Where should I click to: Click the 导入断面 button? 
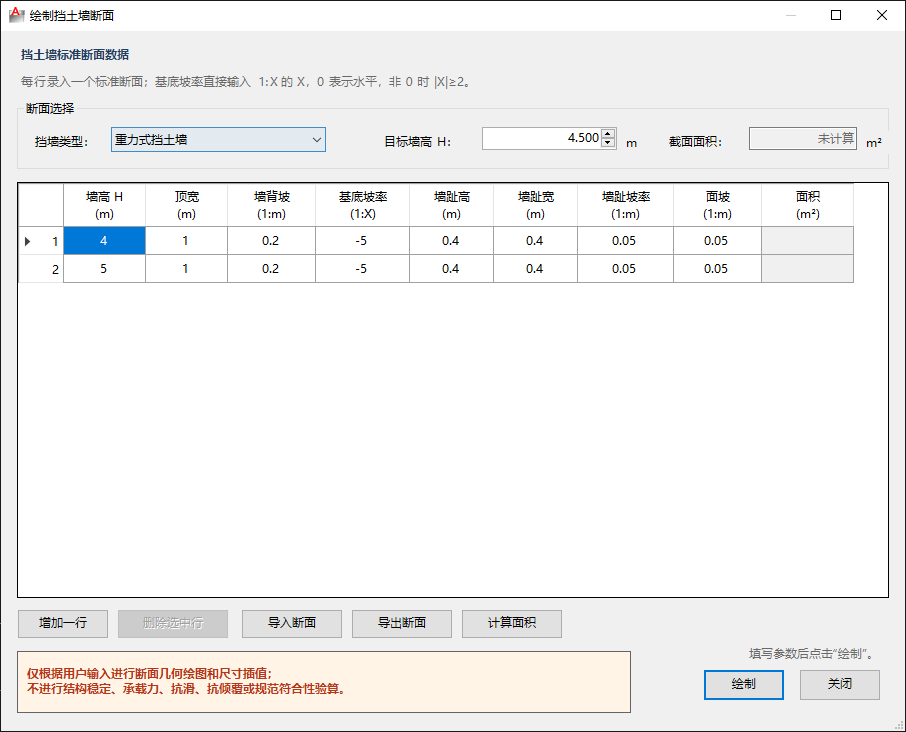(292, 623)
